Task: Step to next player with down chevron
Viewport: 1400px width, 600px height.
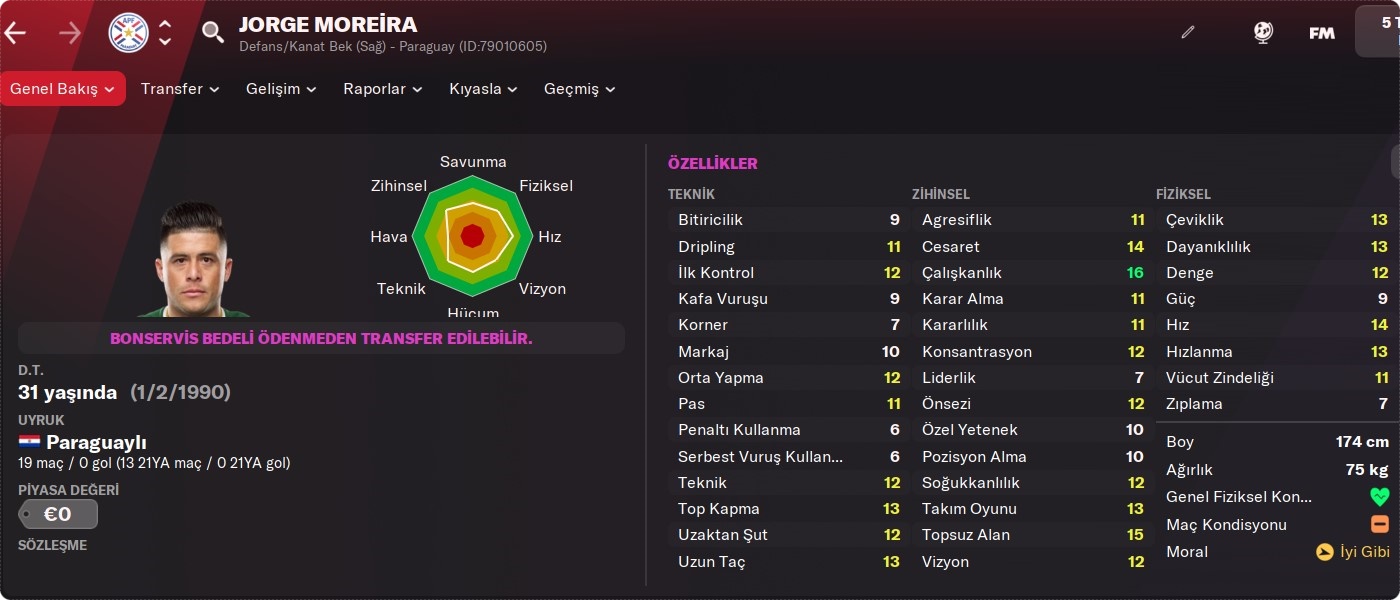Action: 165,41
